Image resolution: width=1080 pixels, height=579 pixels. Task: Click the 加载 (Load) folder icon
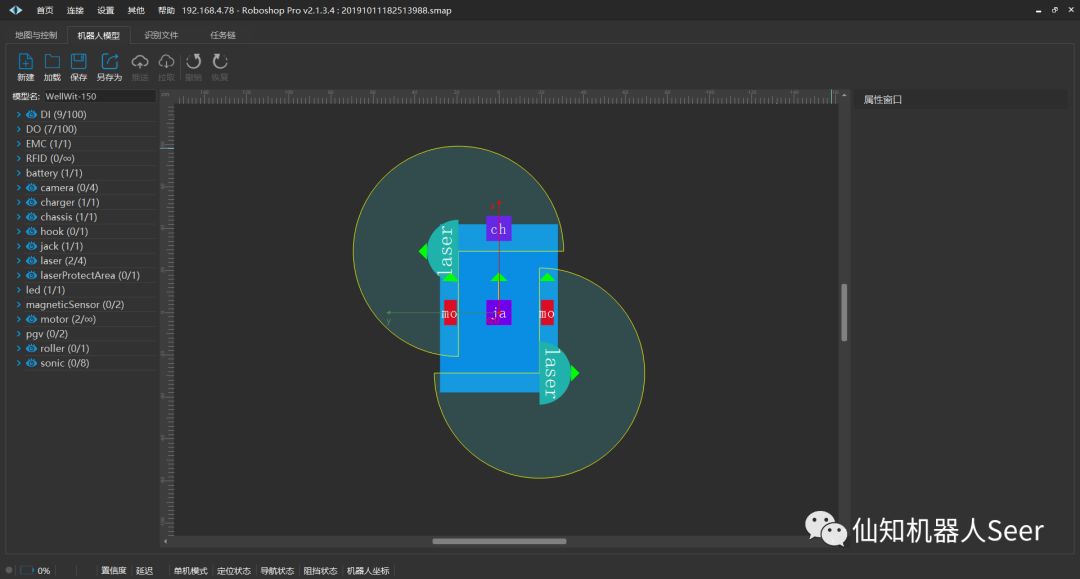[52, 62]
